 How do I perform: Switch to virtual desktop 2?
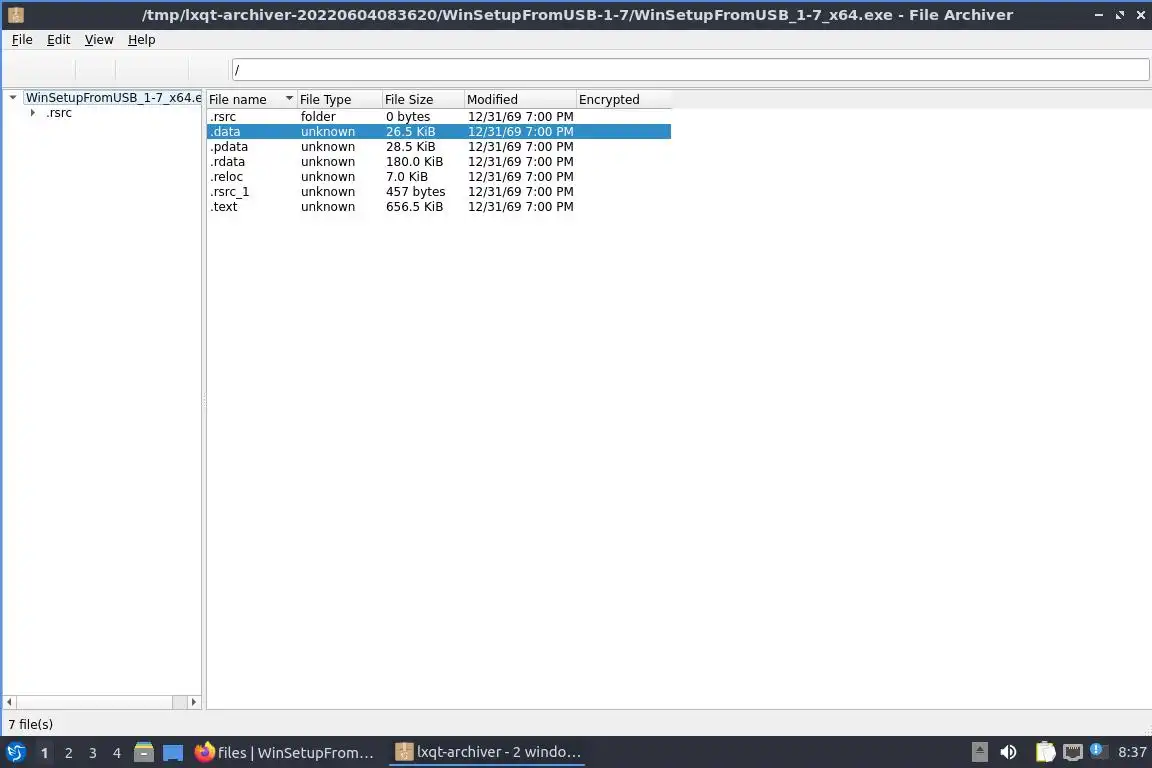[x=68, y=753]
